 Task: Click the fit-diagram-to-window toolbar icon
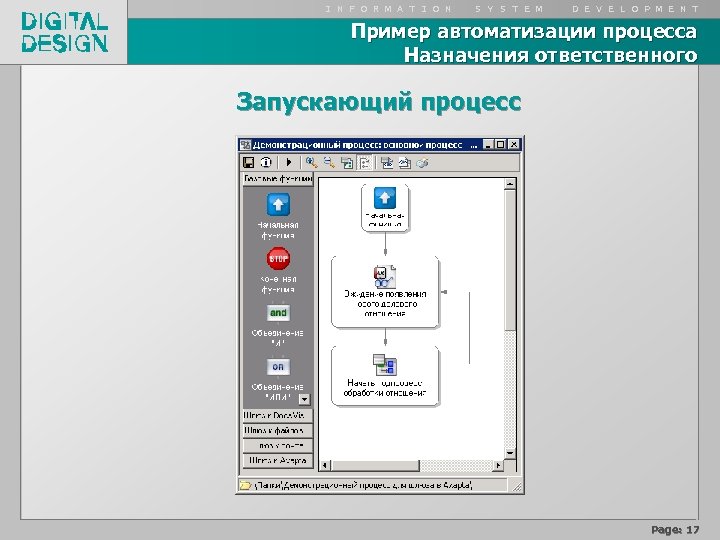tap(347, 163)
